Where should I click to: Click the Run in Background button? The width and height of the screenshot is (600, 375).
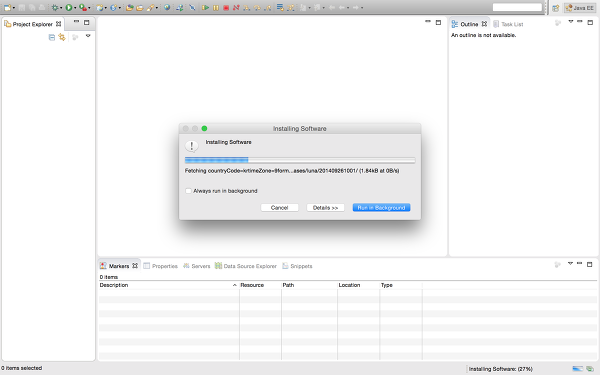point(381,207)
